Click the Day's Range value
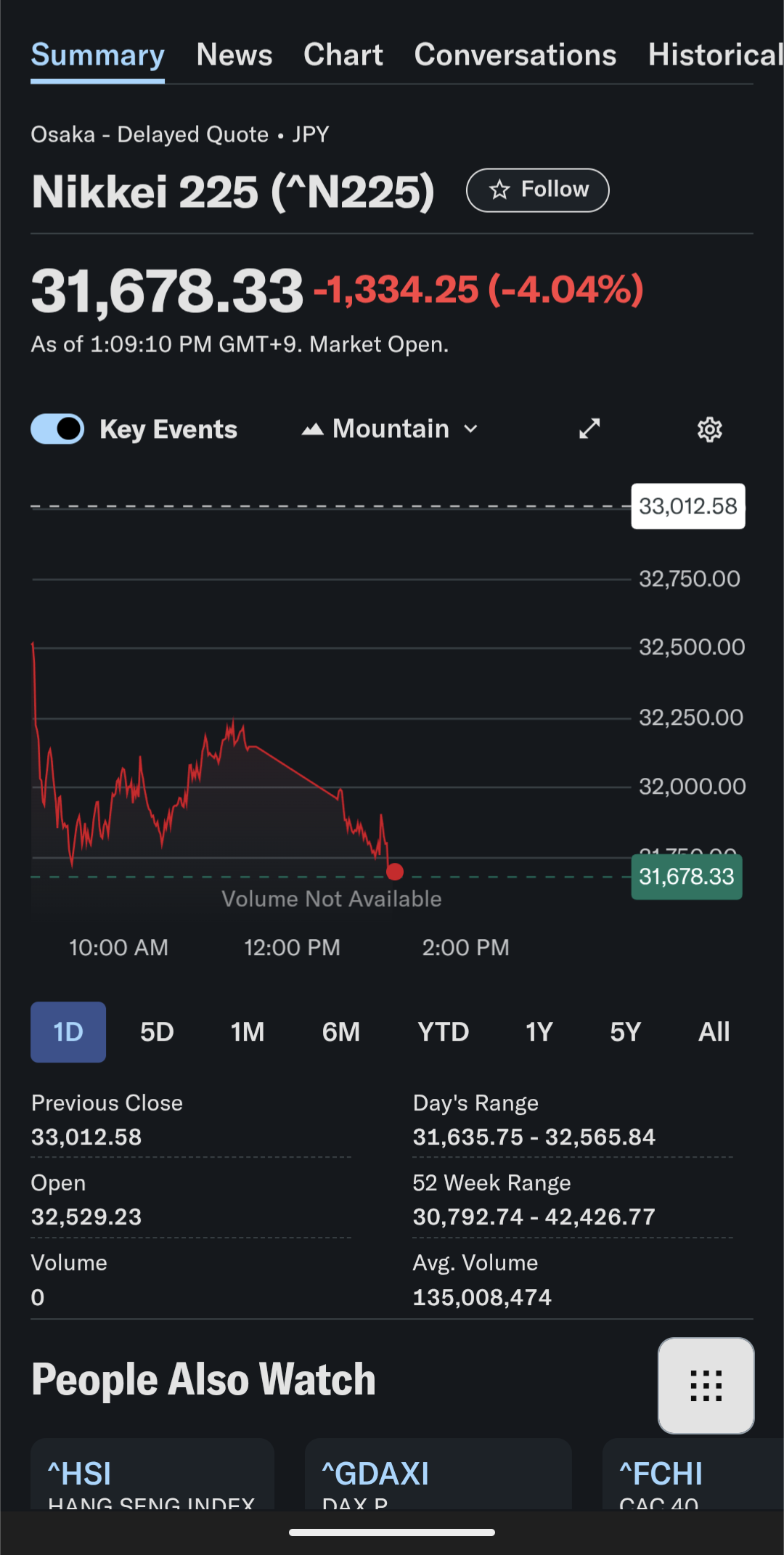This screenshot has height=1555, width=784. tap(534, 1137)
